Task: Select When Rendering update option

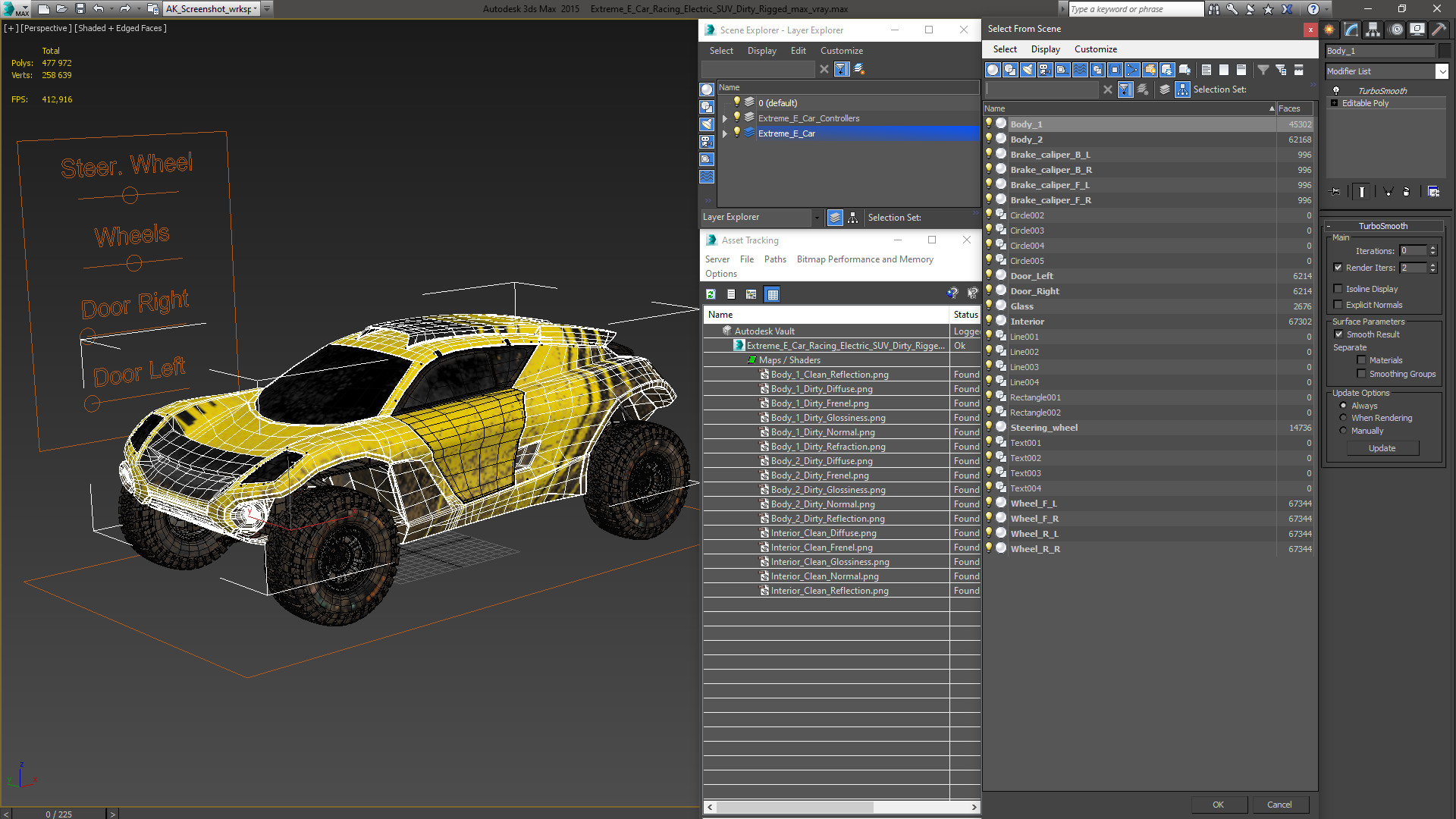Action: coord(1344,418)
